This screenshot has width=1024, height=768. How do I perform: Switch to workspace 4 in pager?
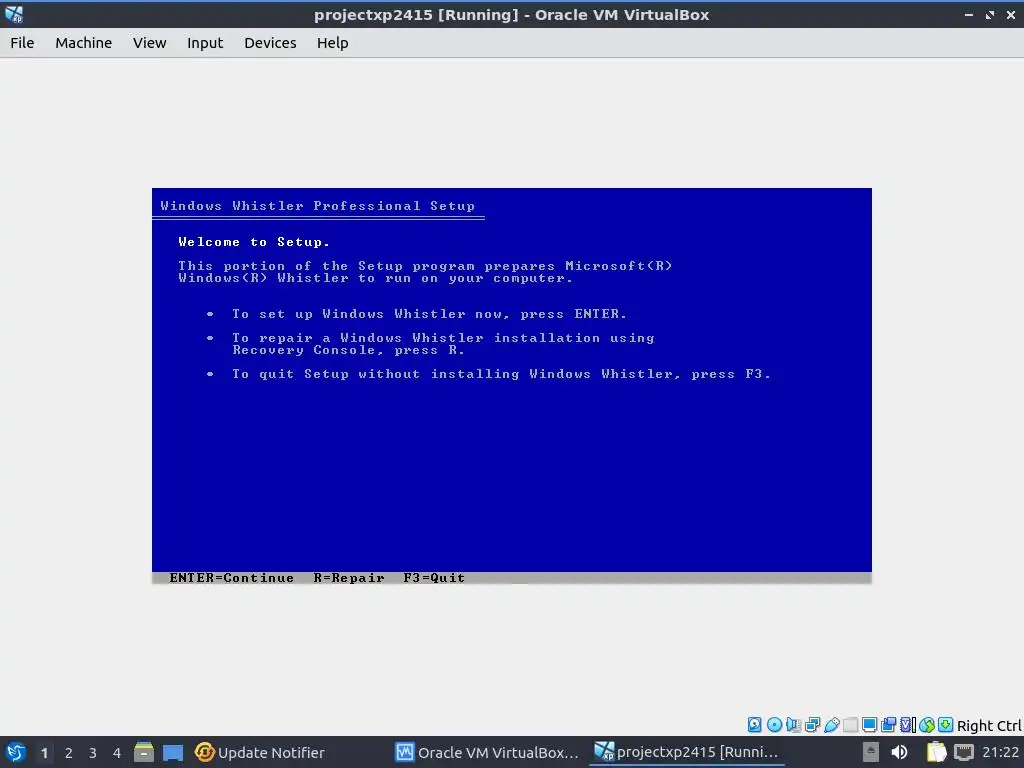(x=117, y=753)
